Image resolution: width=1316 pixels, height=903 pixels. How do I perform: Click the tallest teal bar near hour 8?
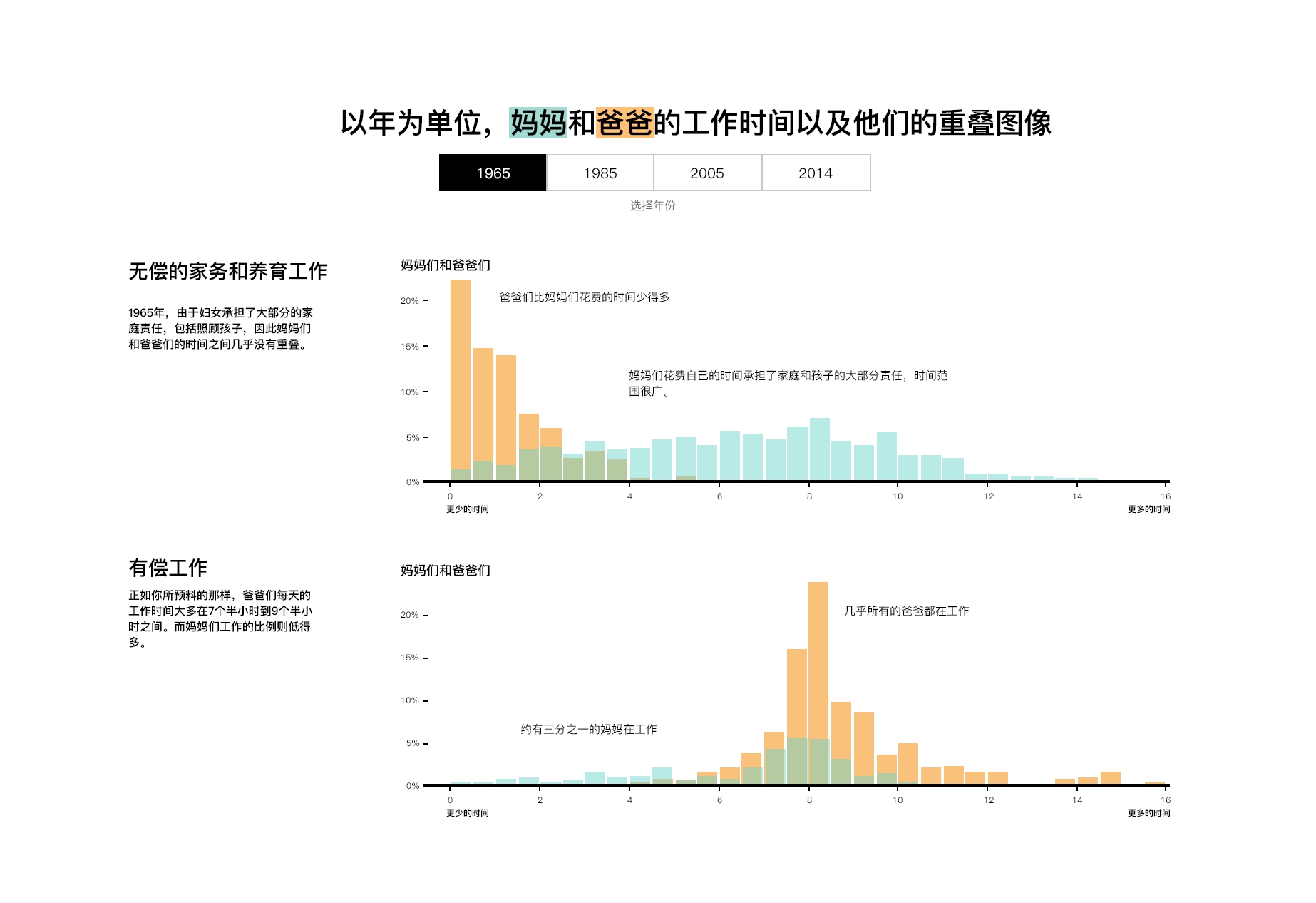coord(821,449)
